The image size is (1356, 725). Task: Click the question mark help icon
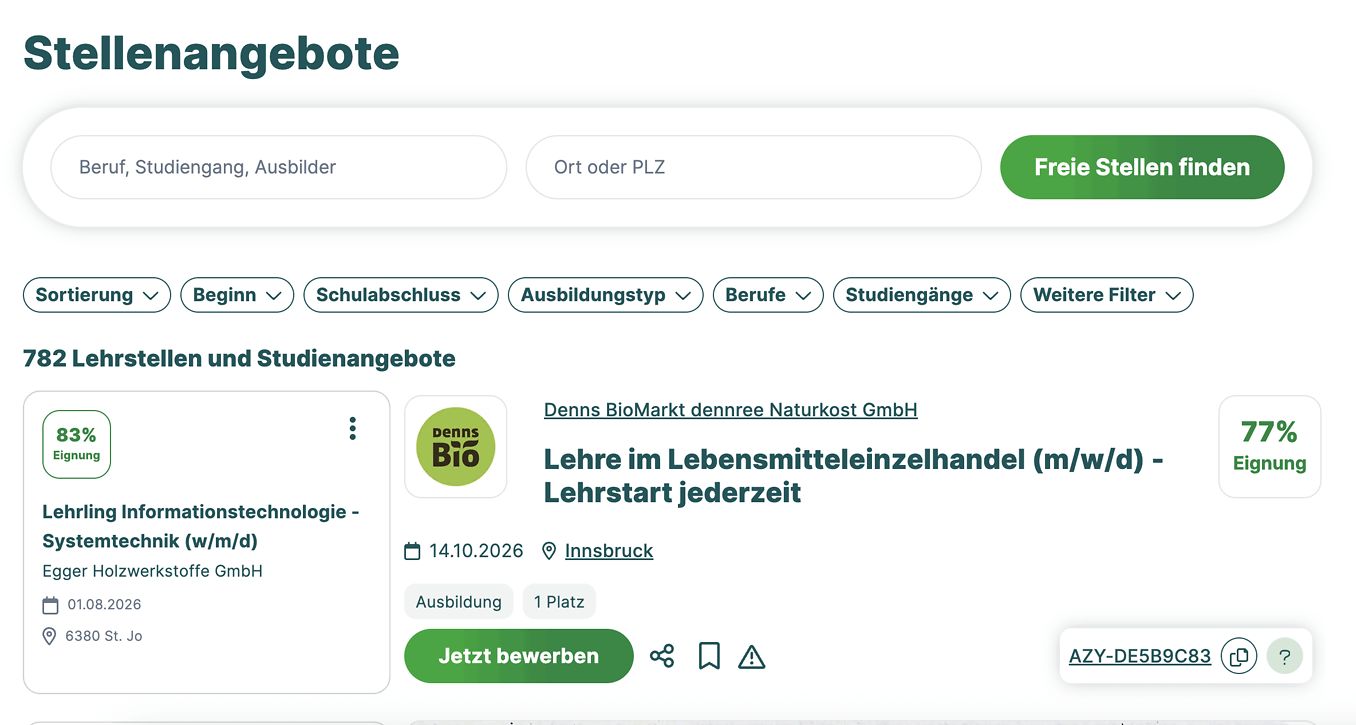click(1285, 657)
